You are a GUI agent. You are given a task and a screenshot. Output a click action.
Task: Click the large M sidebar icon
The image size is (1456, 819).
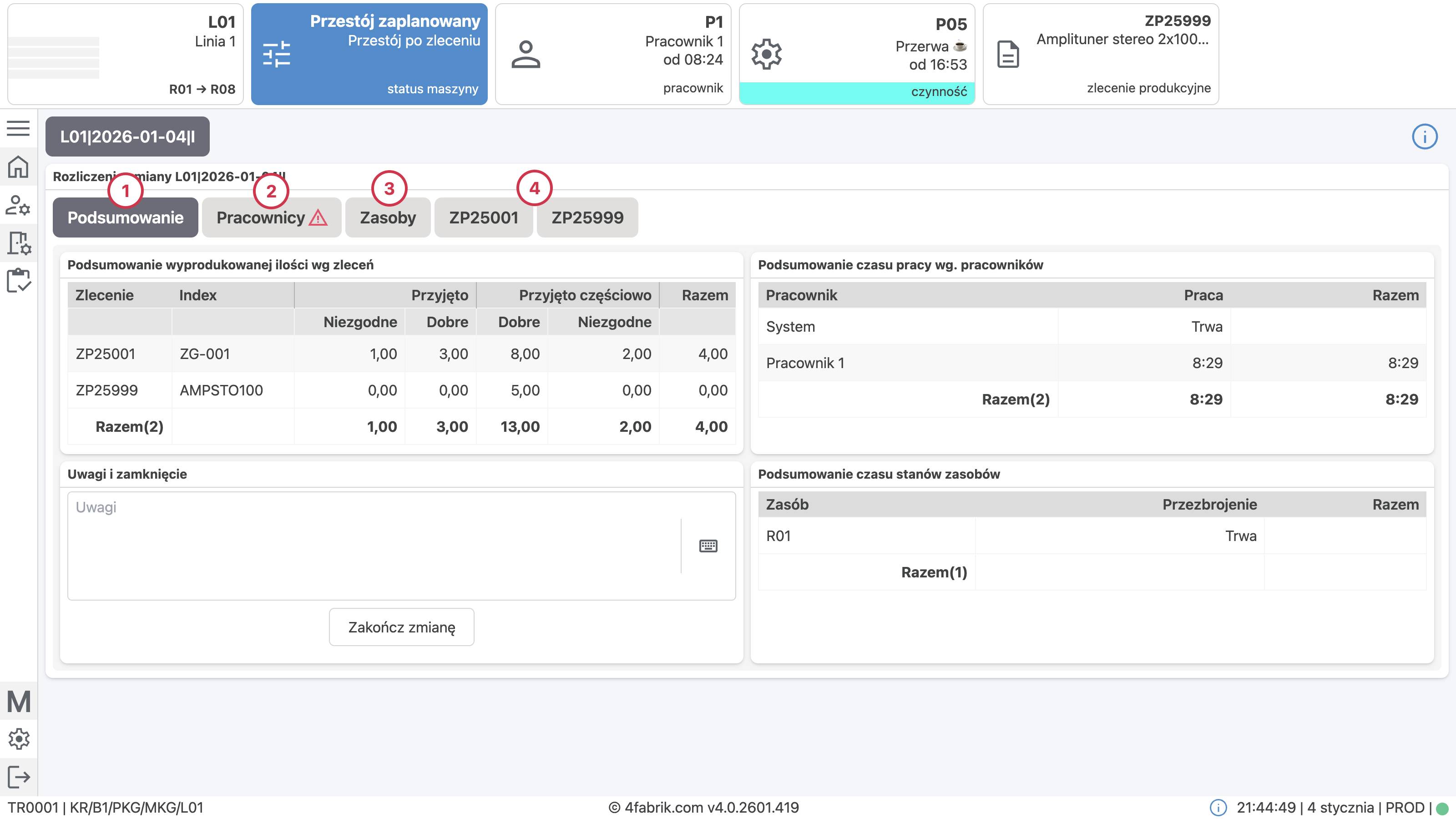pyautogui.click(x=18, y=702)
